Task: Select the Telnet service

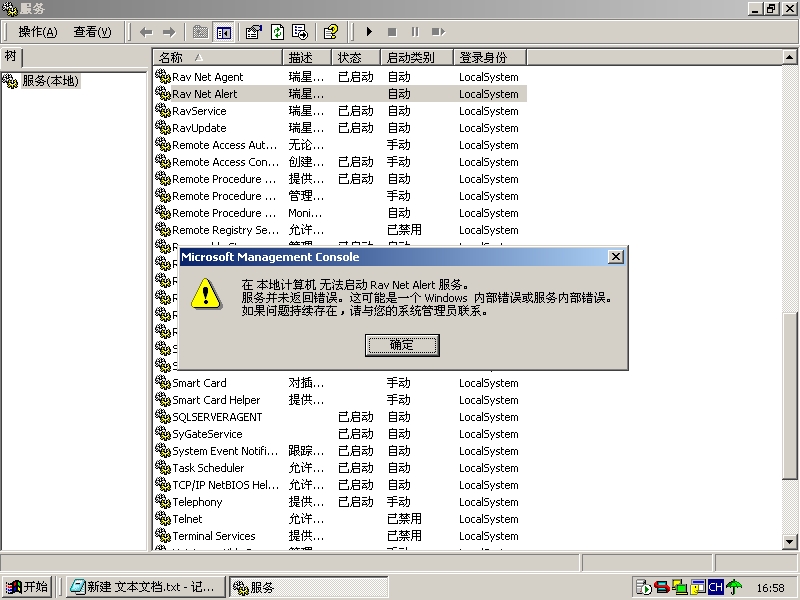Action: (x=187, y=519)
